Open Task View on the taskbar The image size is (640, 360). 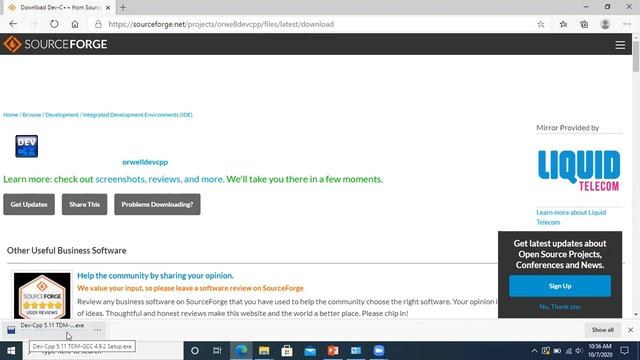pyautogui.click(x=218, y=351)
